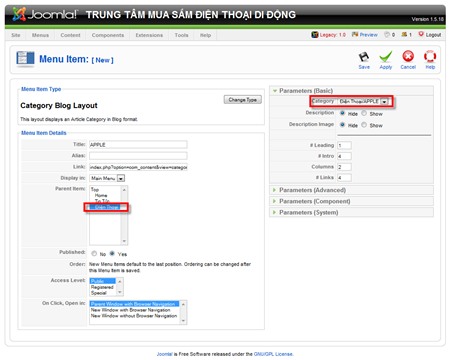Viewport: 450px width, 360px height.
Task: Open the Menus menu
Action: tap(40, 35)
